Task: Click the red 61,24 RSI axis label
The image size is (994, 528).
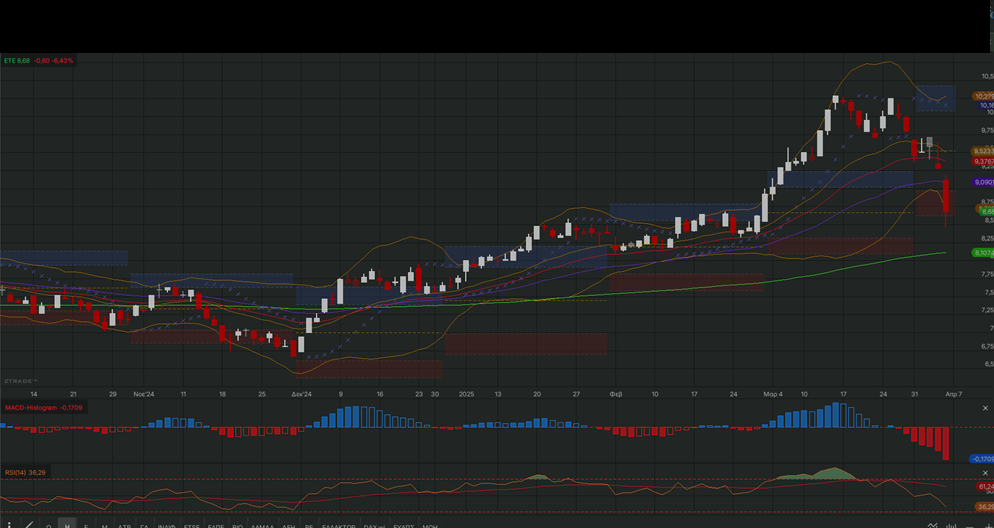Action: coord(985,487)
